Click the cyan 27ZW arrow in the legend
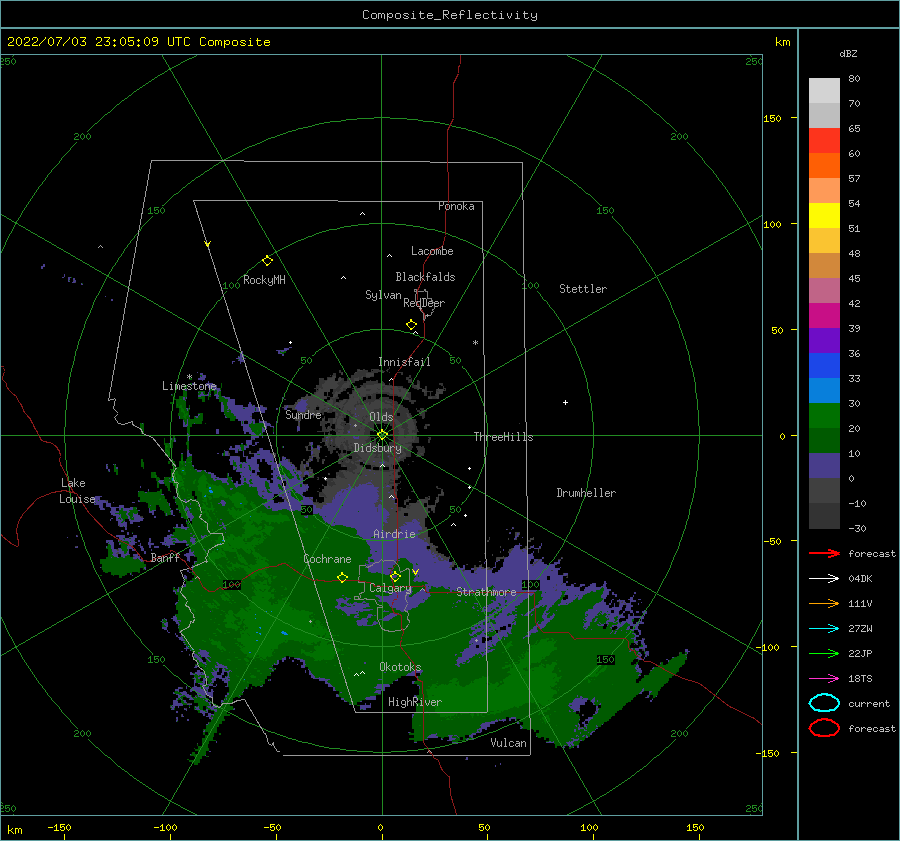The height and width of the screenshot is (841, 900). (824, 629)
